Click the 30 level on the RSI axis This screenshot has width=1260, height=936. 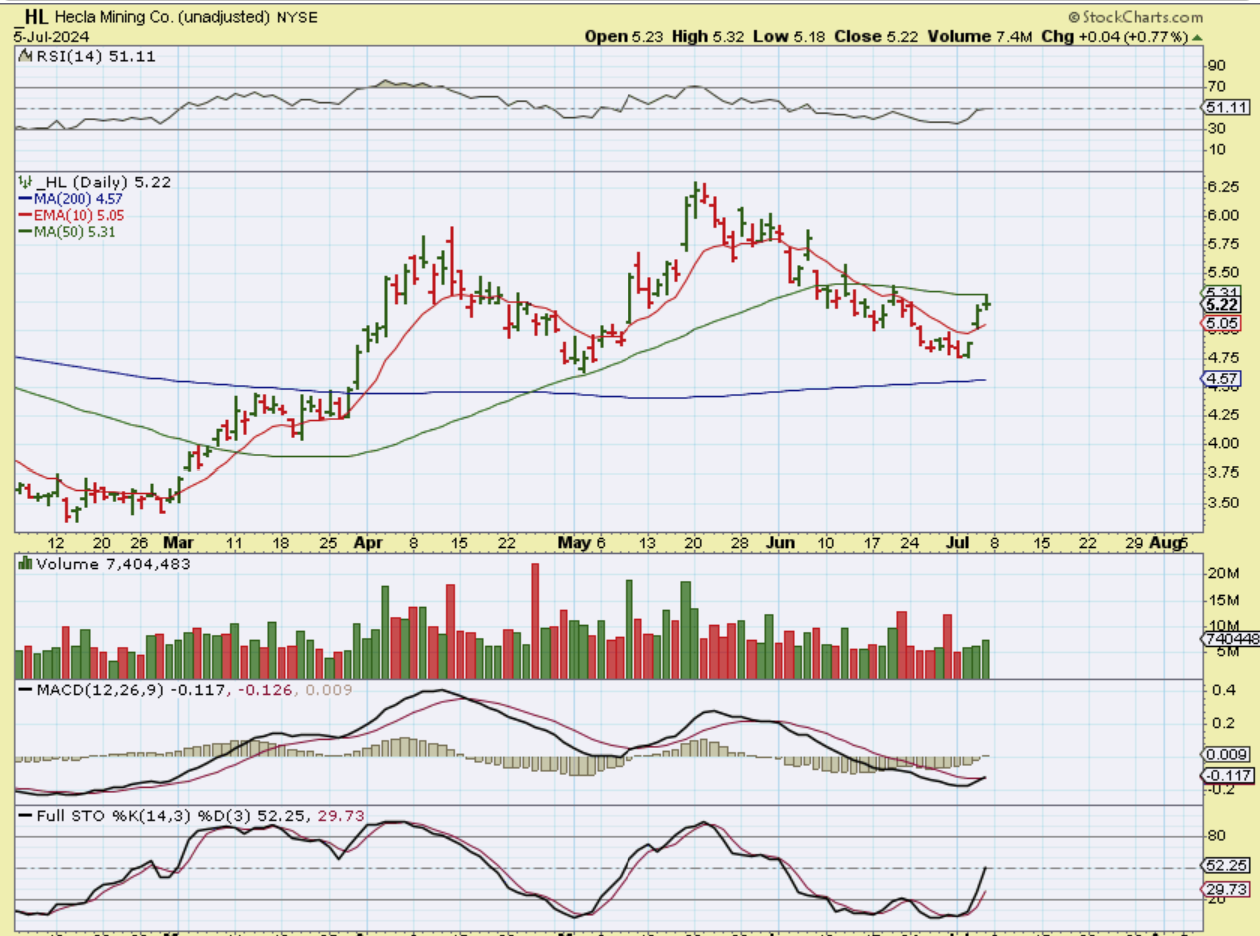point(1217,129)
